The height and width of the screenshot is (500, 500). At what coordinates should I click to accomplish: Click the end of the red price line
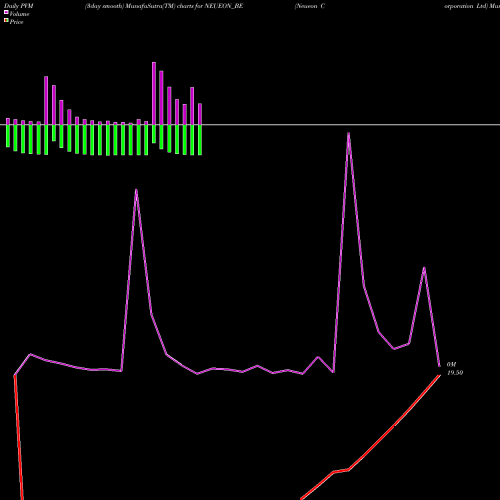(440, 376)
